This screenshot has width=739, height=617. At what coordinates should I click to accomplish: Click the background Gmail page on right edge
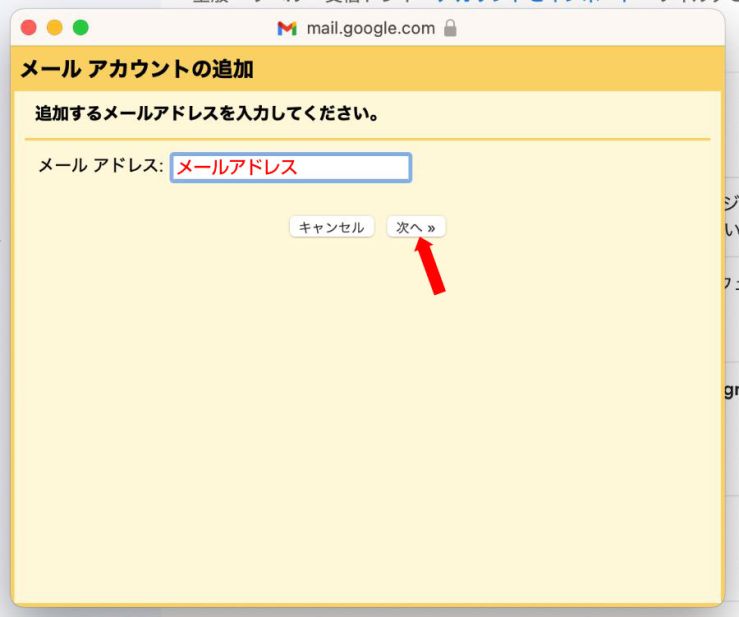point(731,300)
